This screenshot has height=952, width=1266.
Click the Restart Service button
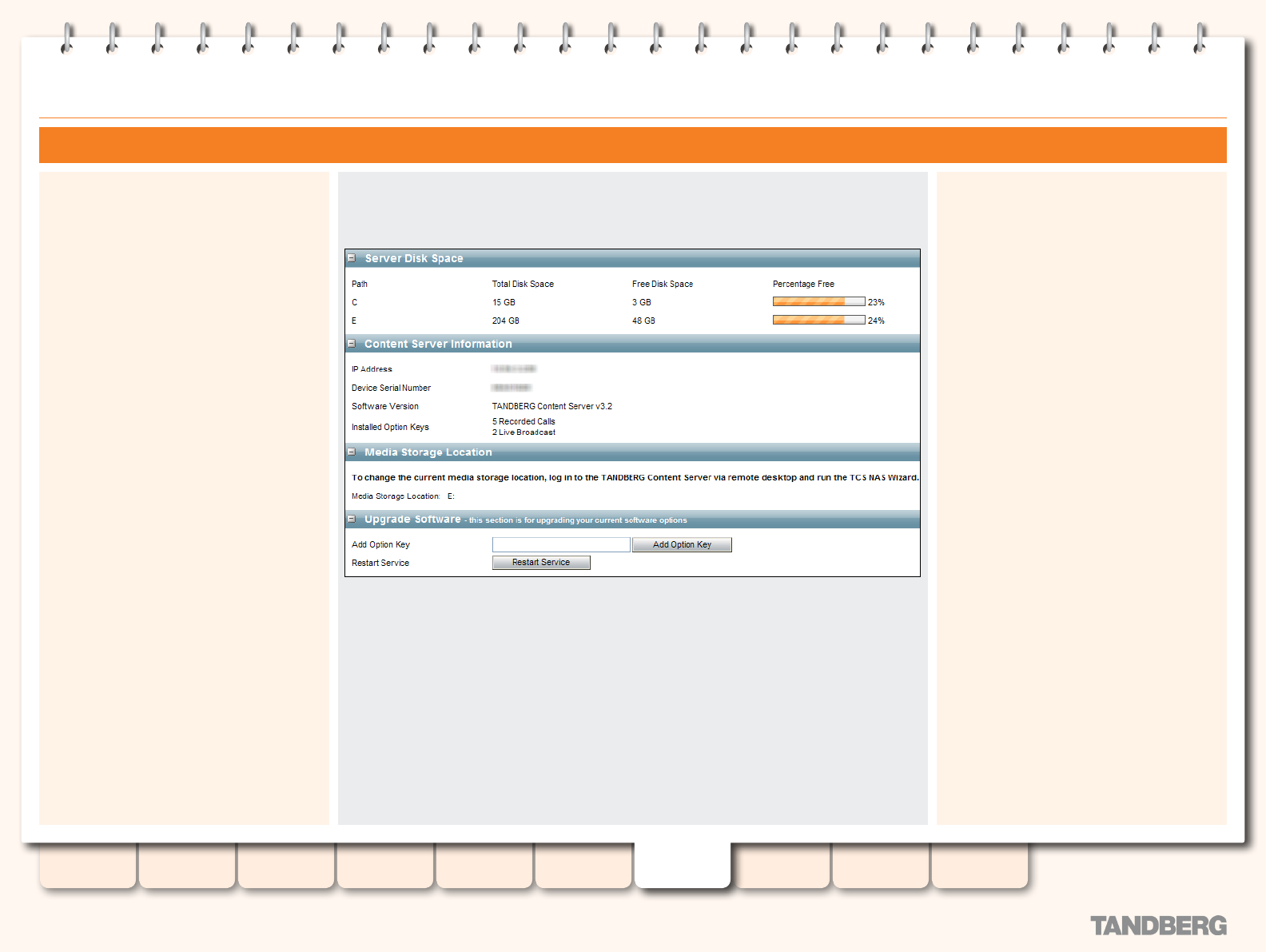(541, 563)
